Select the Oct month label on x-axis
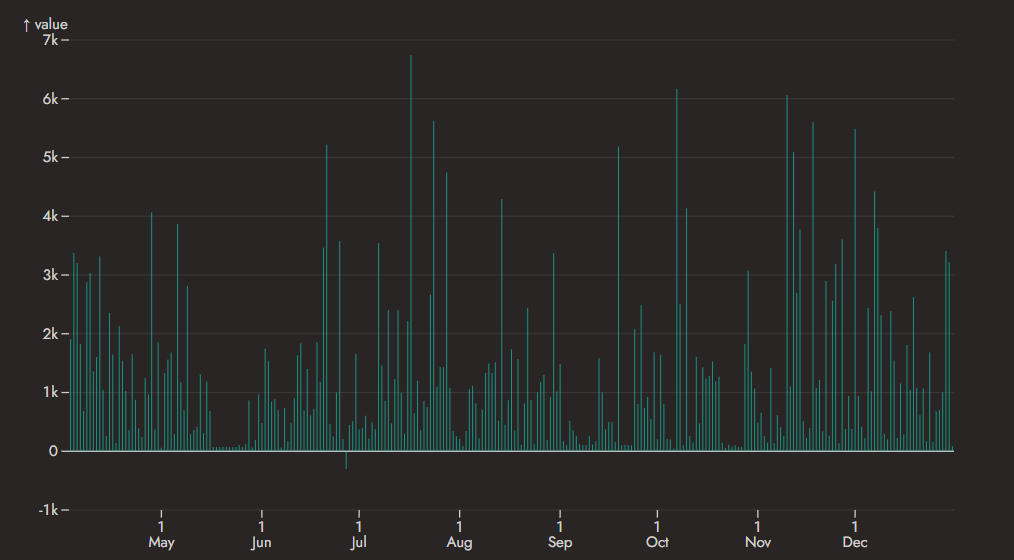 pos(657,543)
